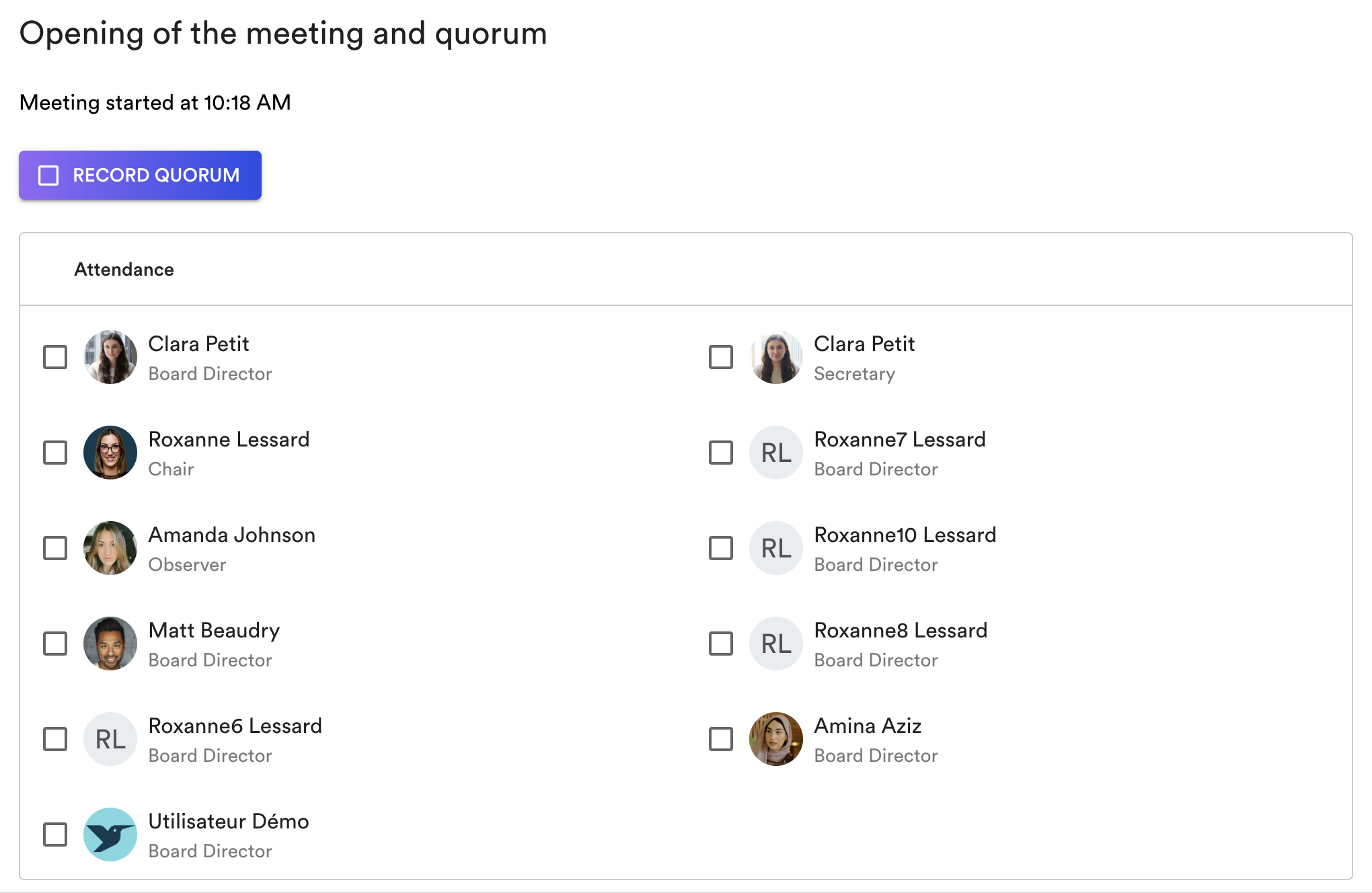Viewport: 1372px width, 893px height.
Task: Click Amina Aziz's profile photo
Action: 776,739
